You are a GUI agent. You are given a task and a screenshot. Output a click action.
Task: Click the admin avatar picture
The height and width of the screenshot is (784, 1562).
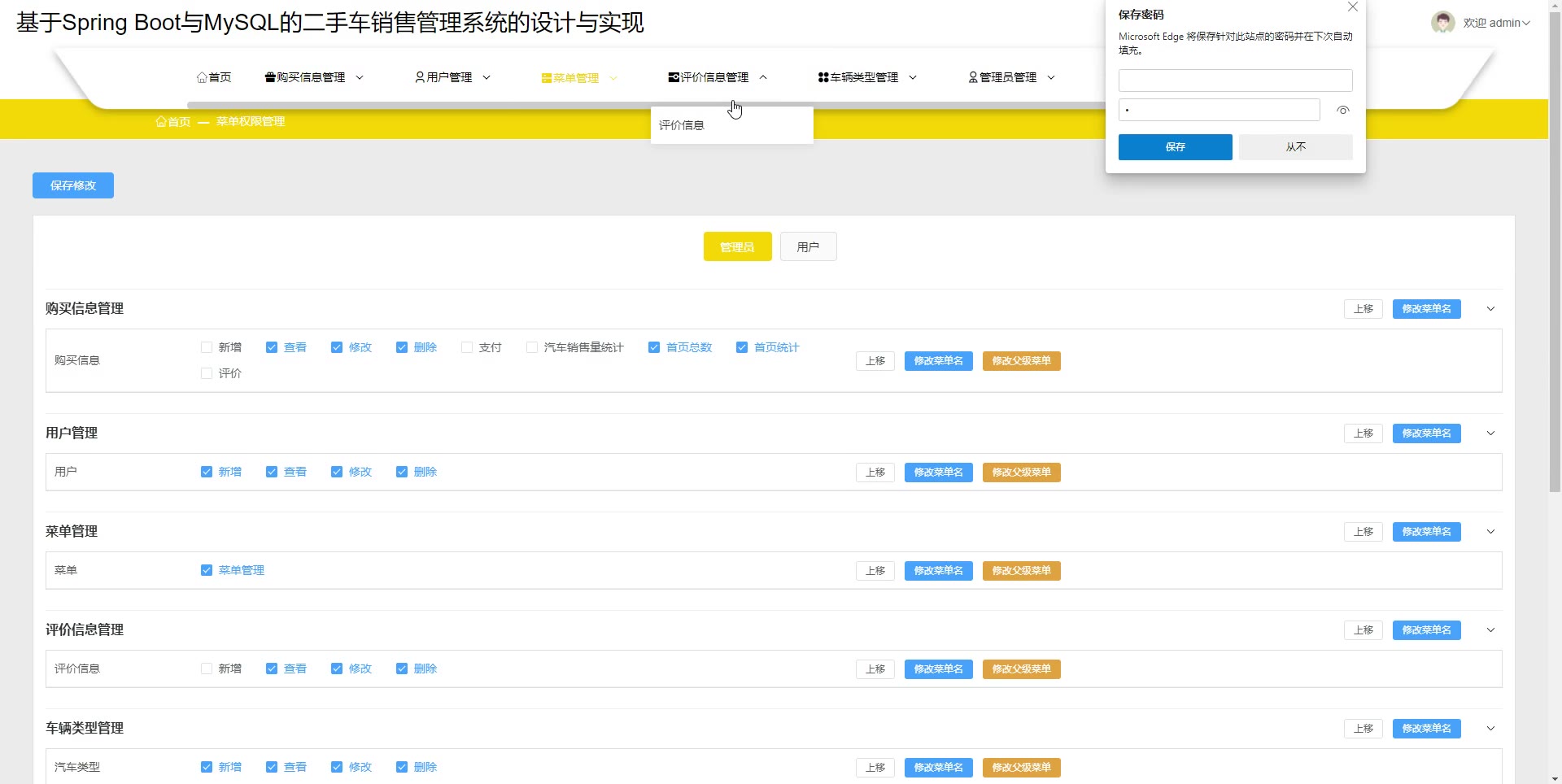point(1443,23)
